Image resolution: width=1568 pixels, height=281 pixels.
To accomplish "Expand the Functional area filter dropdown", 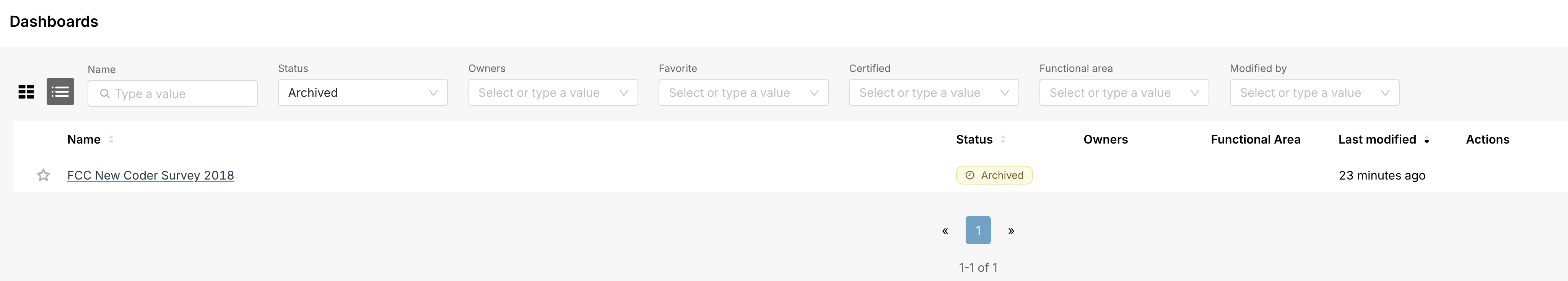I will pos(1124,93).
